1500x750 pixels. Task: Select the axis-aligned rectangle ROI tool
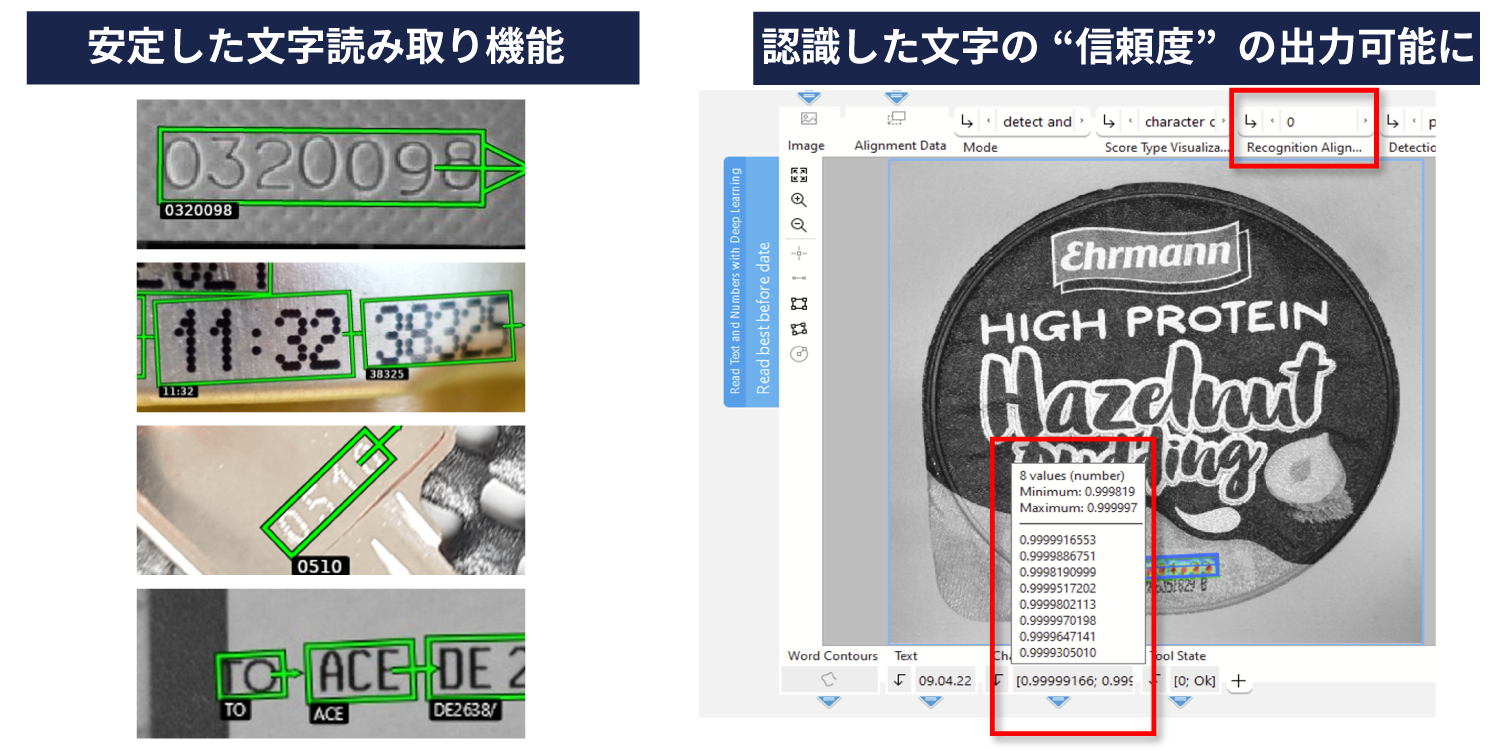[798, 303]
